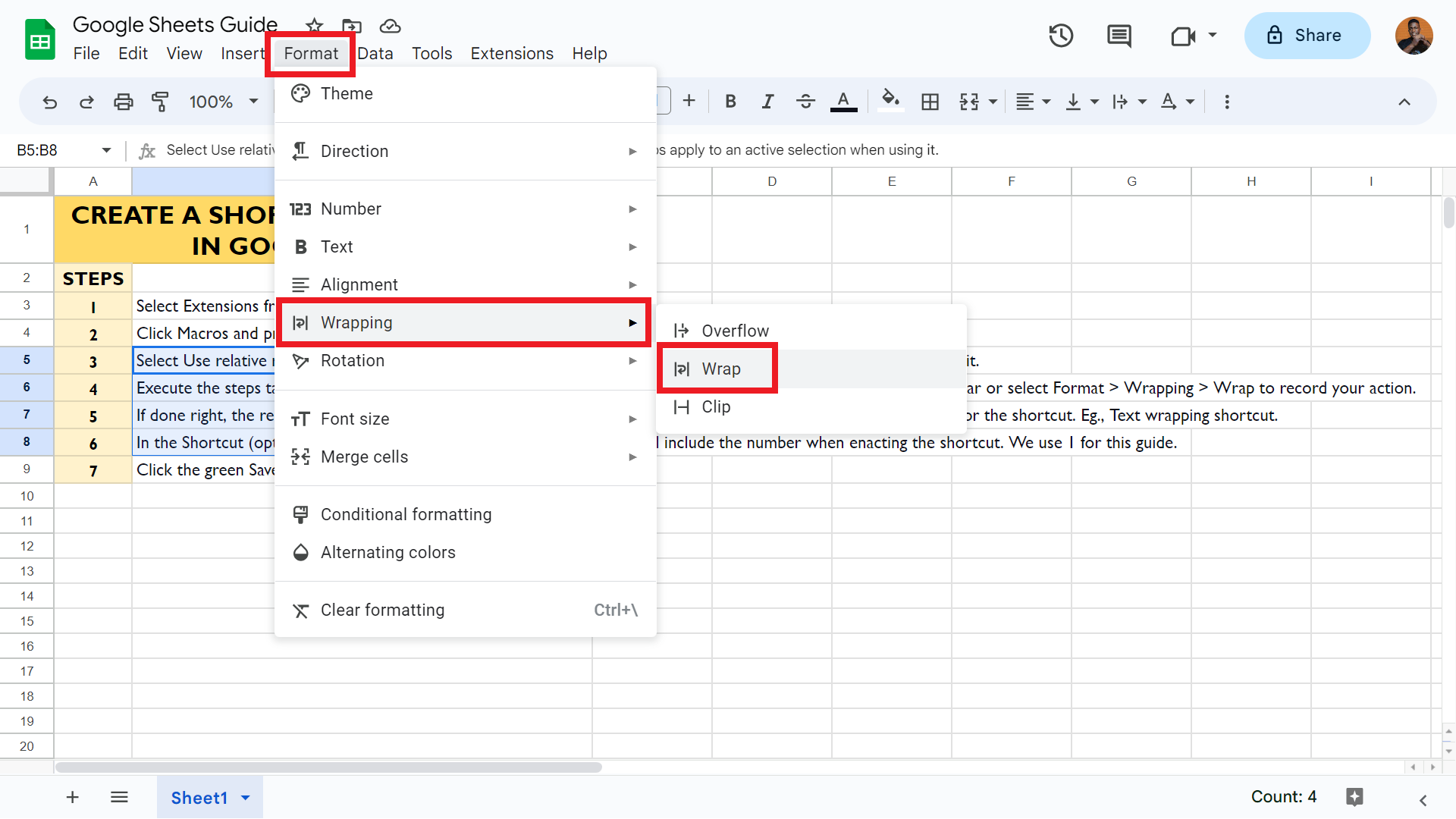Viewport: 1456px width, 819px height.
Task: Select the Paint format roller icon
Action: point(160,102)
